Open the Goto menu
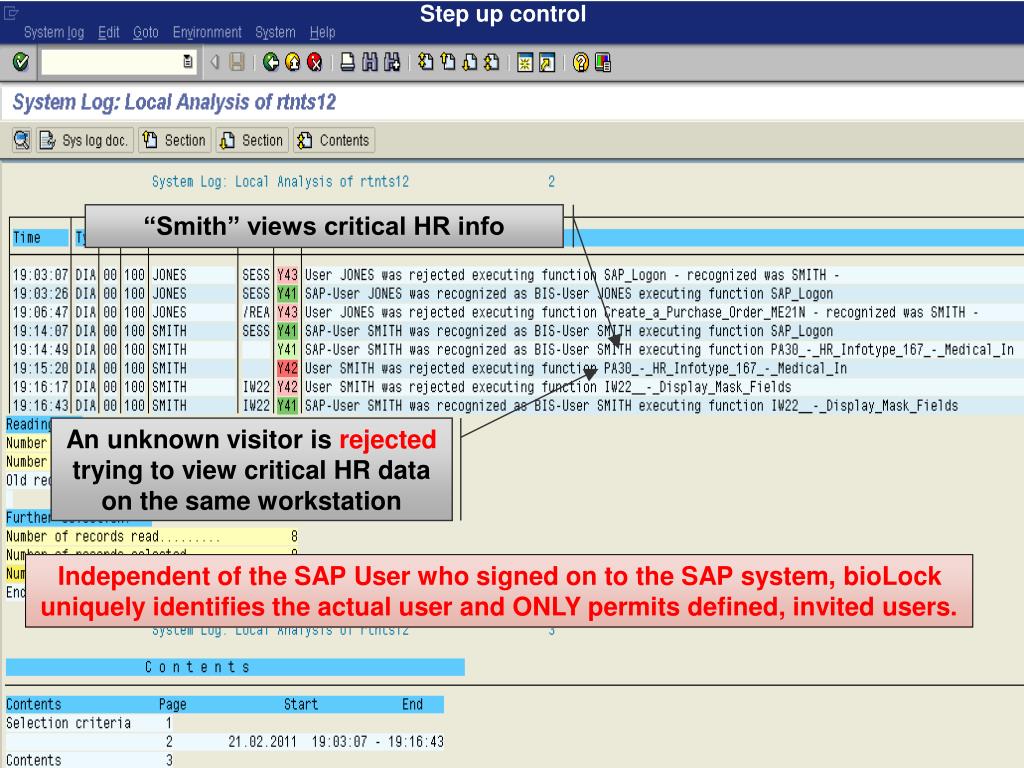1024x768 pixels. click(146, 32)
